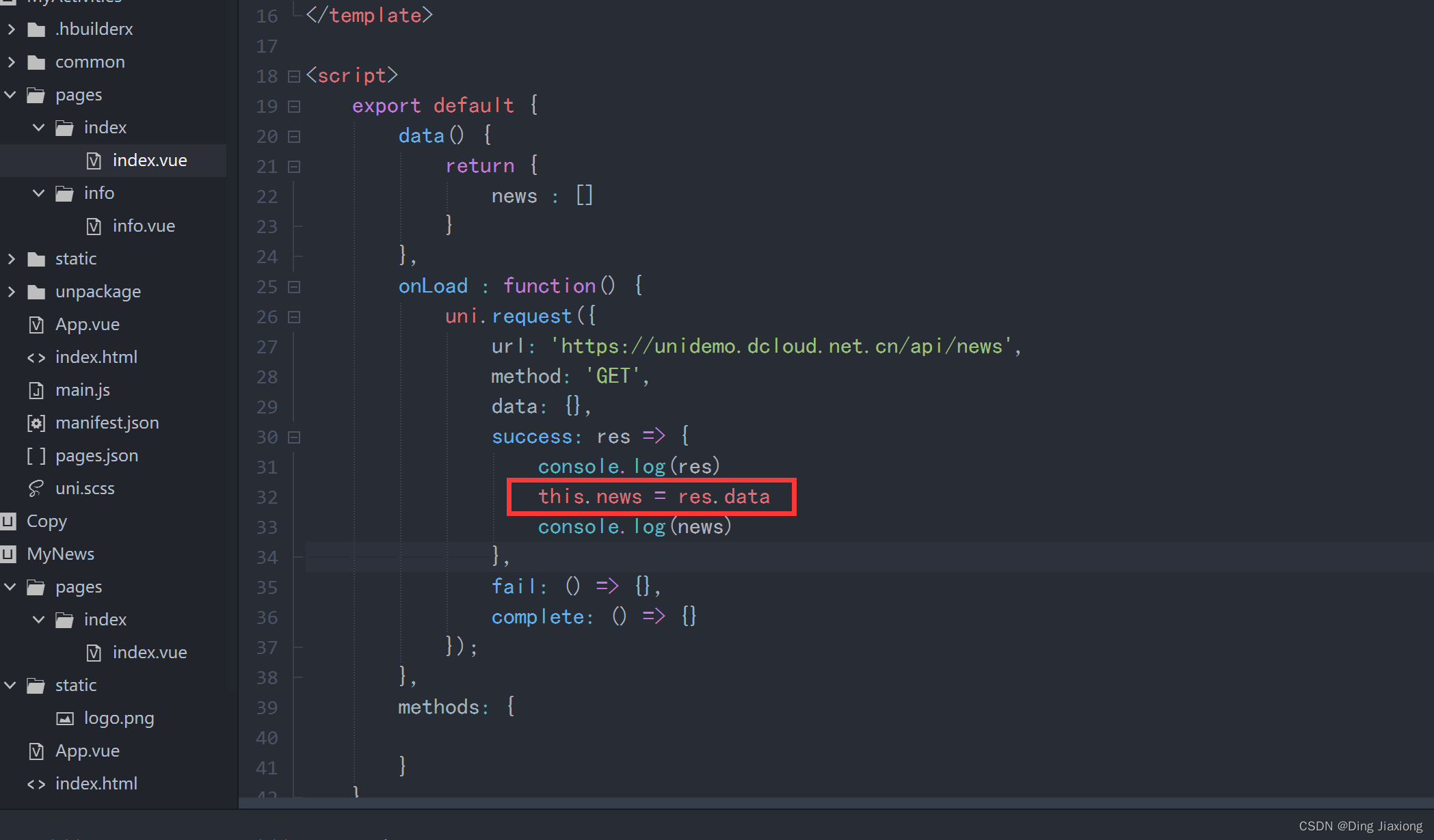The image size is (1434, 840).
Task: Expand the .hbuilderx folder
Action: 12,29
